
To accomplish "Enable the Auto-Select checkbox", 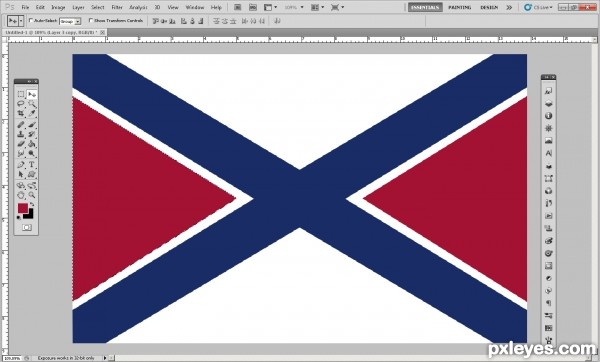I will pos(31,20).
